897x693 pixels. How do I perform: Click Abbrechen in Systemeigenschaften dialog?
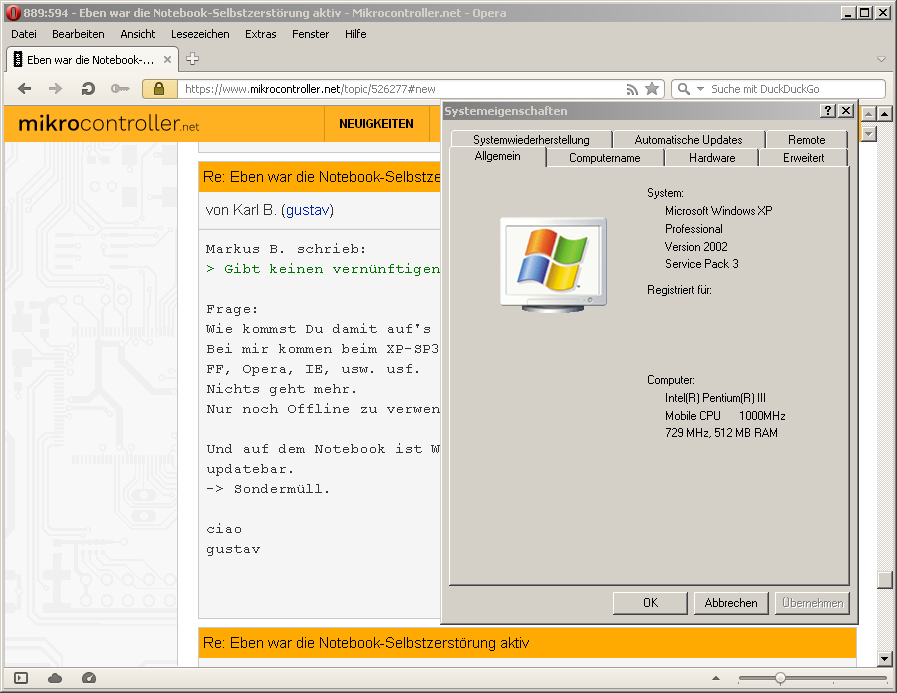click(731, 603)
